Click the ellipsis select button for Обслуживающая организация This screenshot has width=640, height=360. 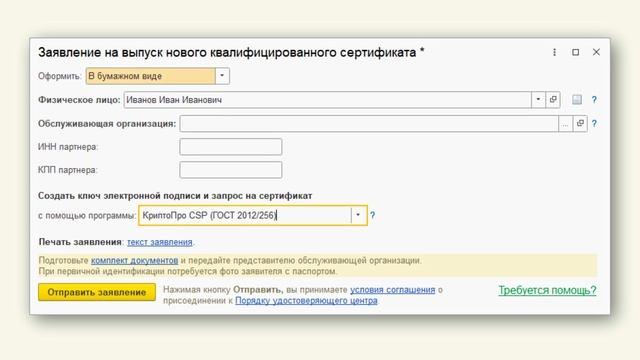coord(565,124)
